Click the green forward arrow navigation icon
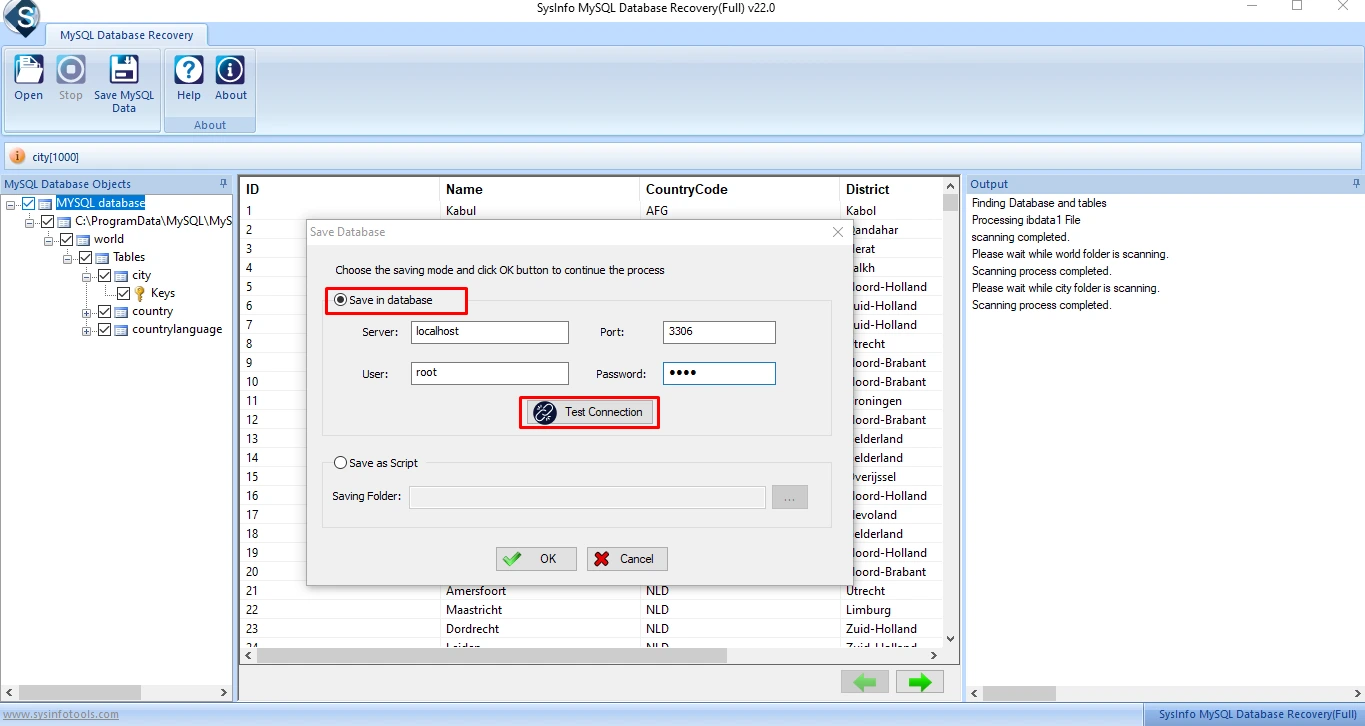1365x726 pixels. (x=918, y=681)
